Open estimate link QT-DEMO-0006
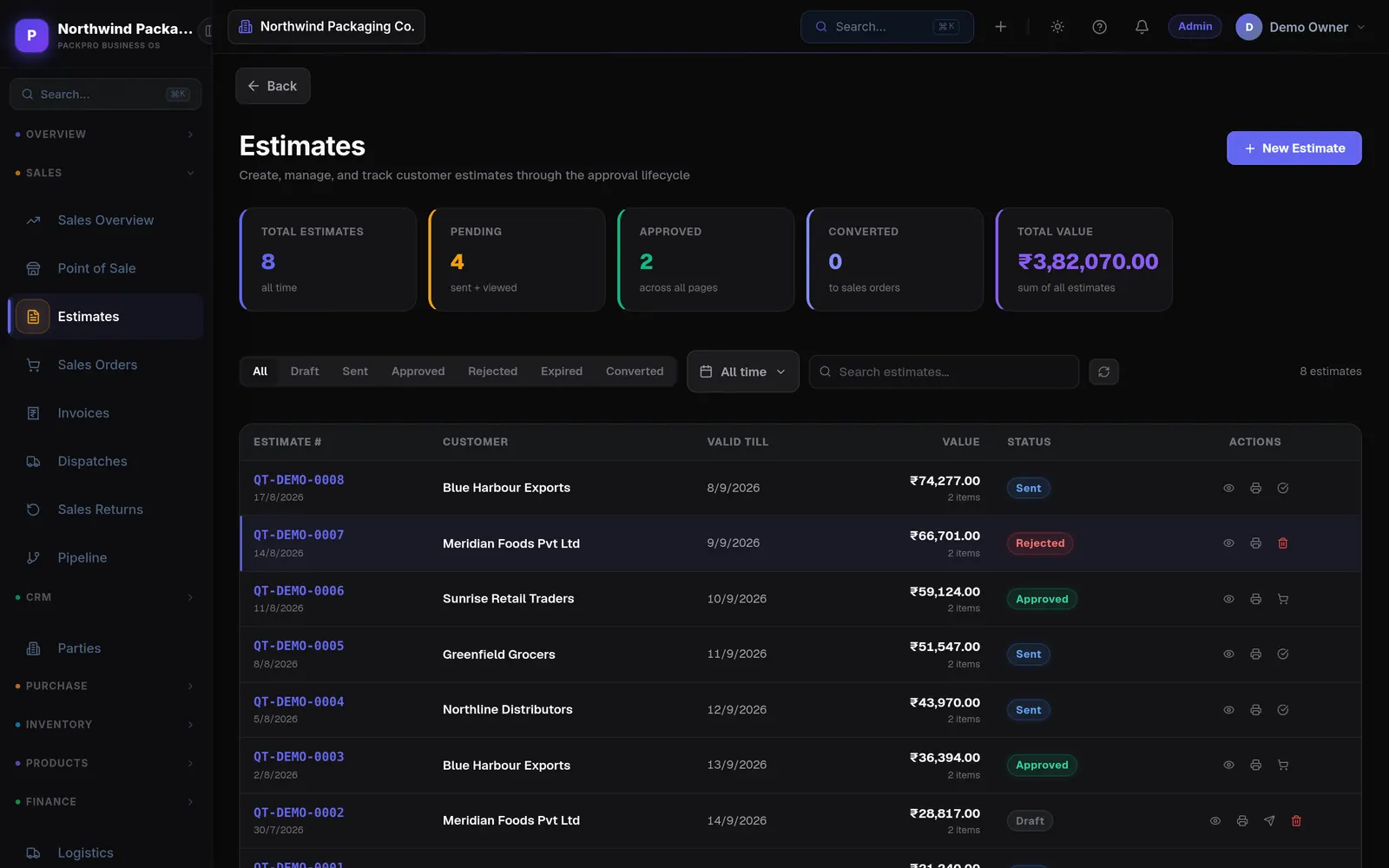The width and height of the screenshot is (1389, 868). (x=299, y=591)
